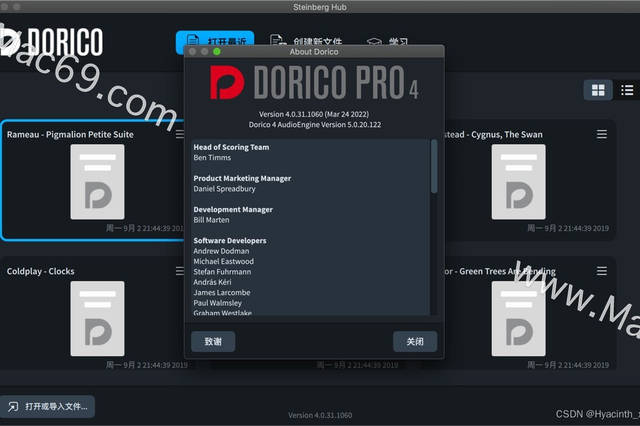The image size is (640, 426).
Task: Click the name 'Michael Eastwood'
Action: click(x=223, y=262)
